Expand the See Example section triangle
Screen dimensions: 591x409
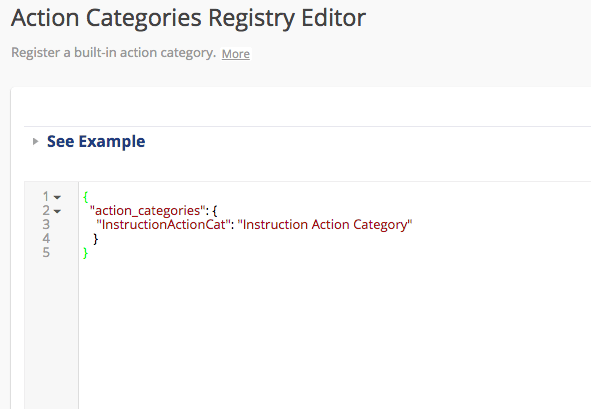point(35,142)
